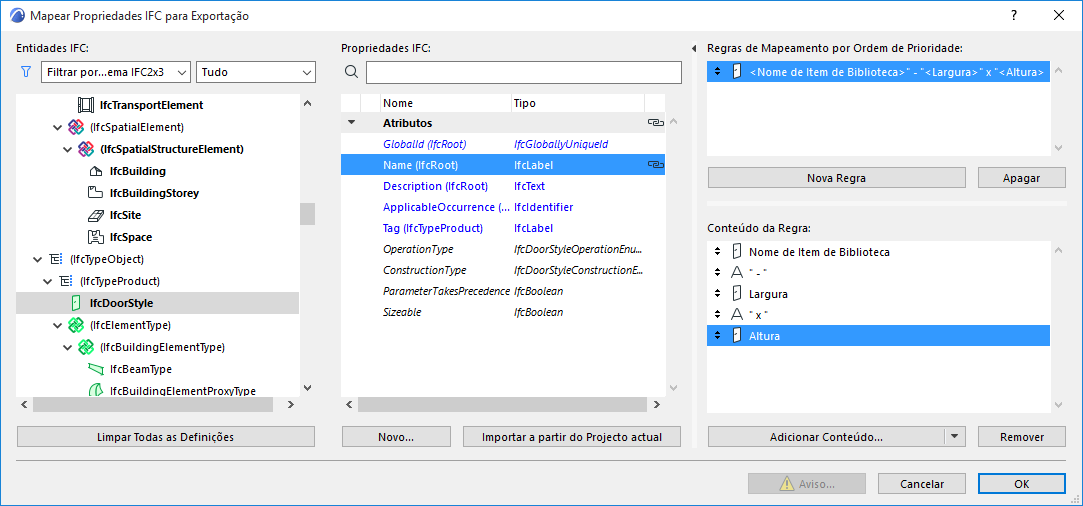Click the Limpar Todas as Definições button

(166, 437)
